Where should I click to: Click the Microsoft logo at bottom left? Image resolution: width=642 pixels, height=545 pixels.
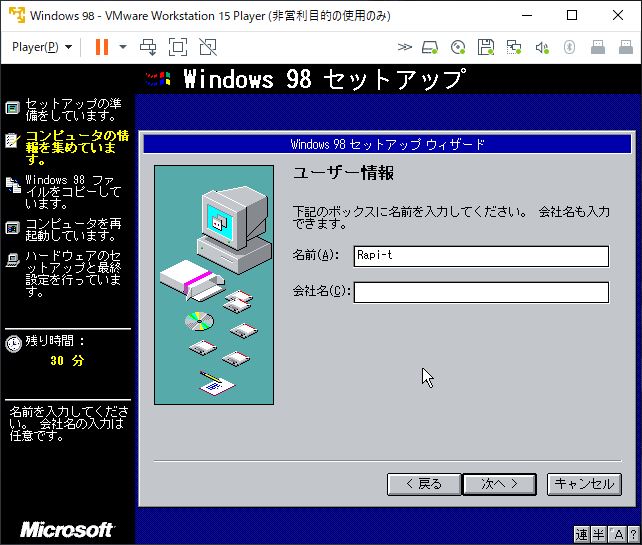click(67, 529)
